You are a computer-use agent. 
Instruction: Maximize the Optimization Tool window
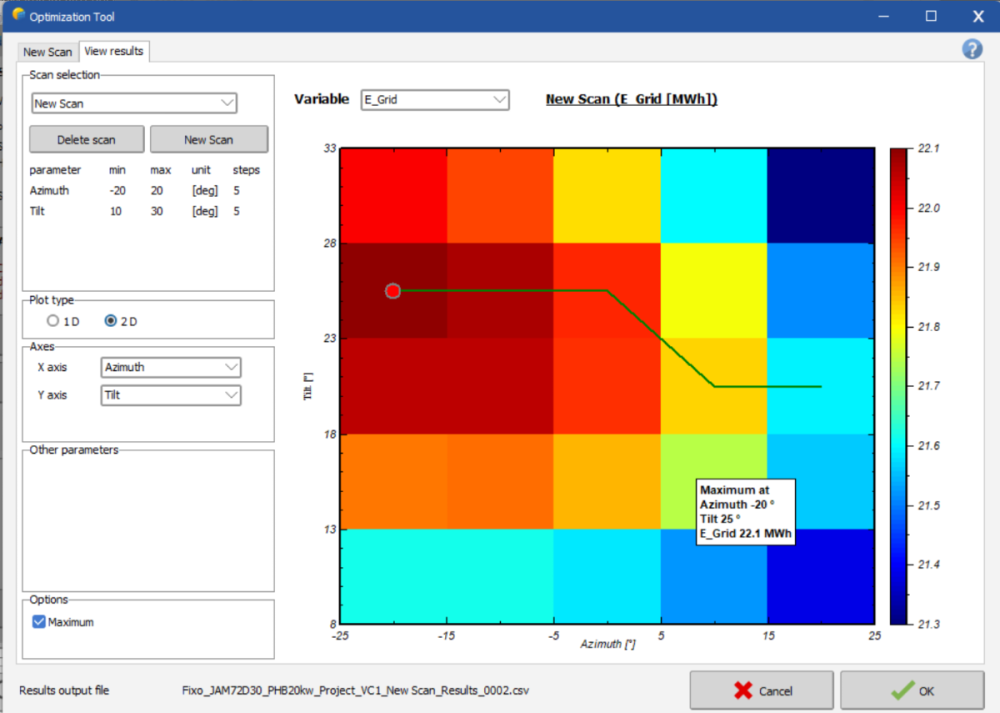pos(931,16)
